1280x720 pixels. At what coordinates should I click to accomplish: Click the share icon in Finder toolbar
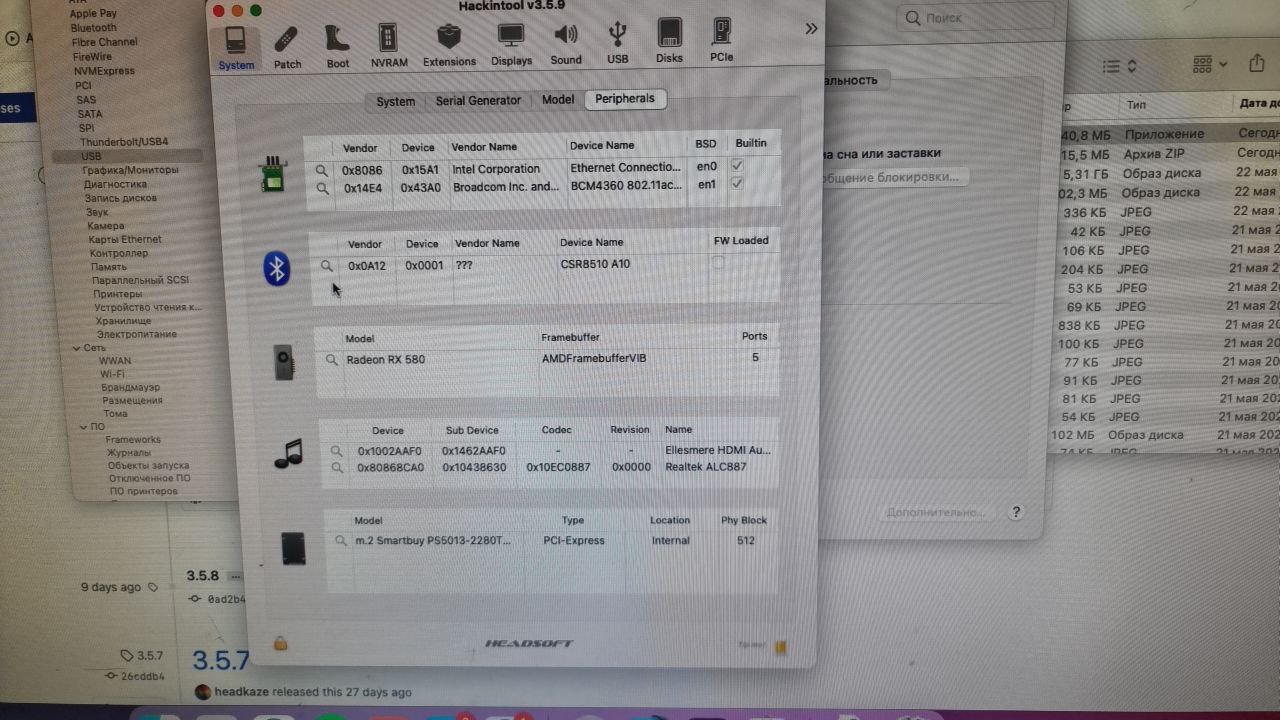click(x=1259, y=64)
